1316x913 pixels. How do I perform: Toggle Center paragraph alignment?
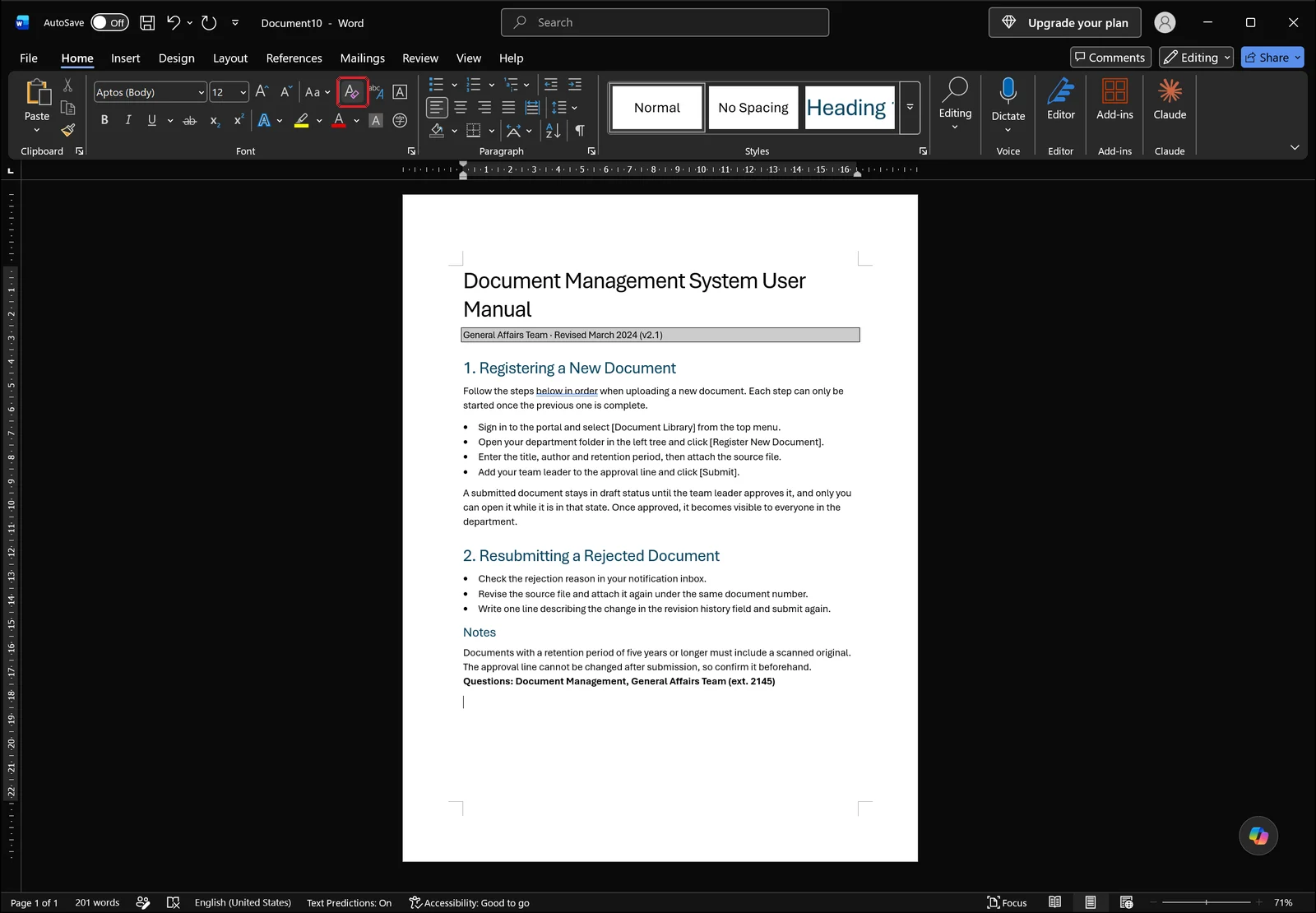[461, 108]
